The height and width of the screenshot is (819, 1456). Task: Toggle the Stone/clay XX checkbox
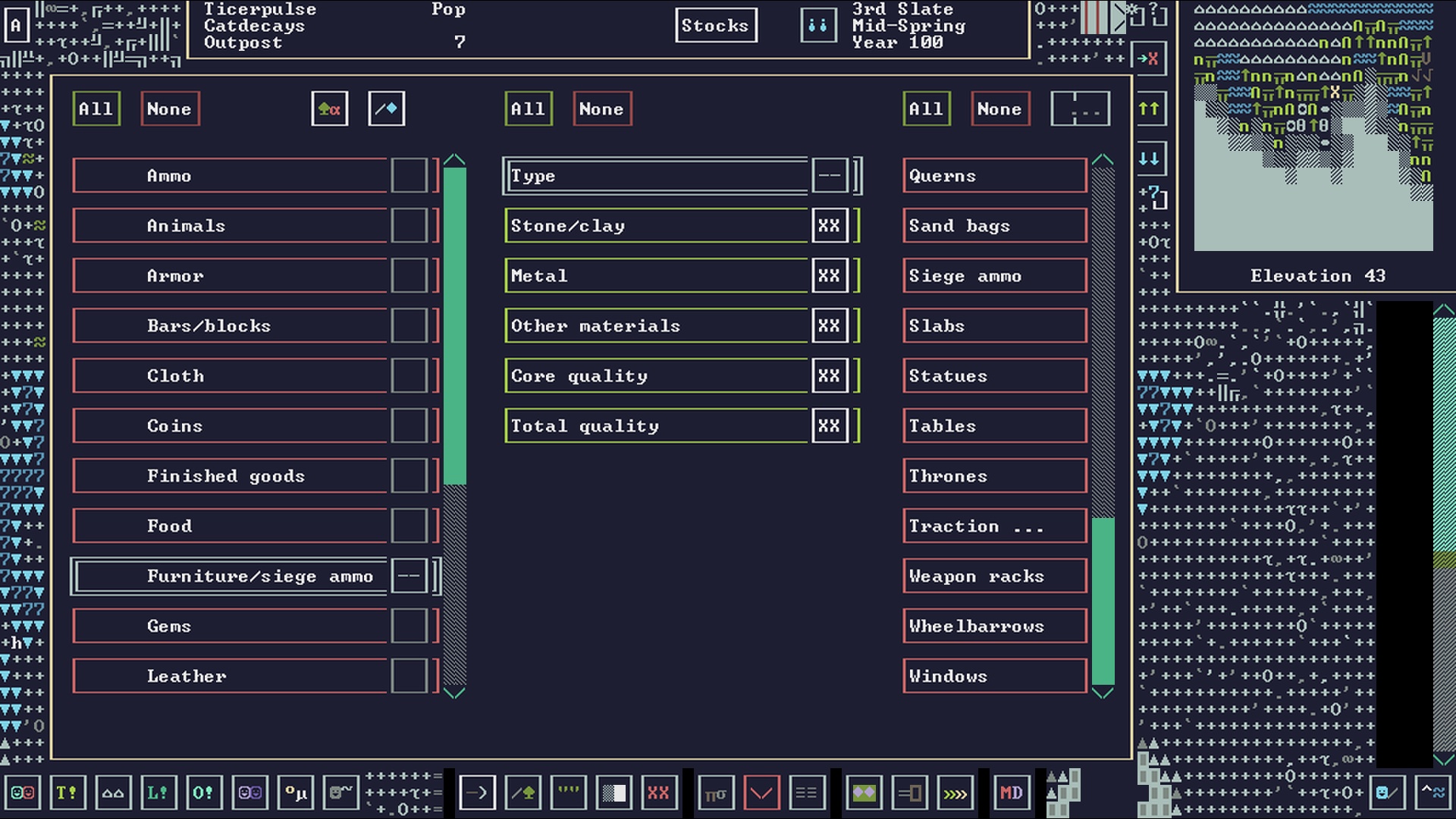coord(829,226)
